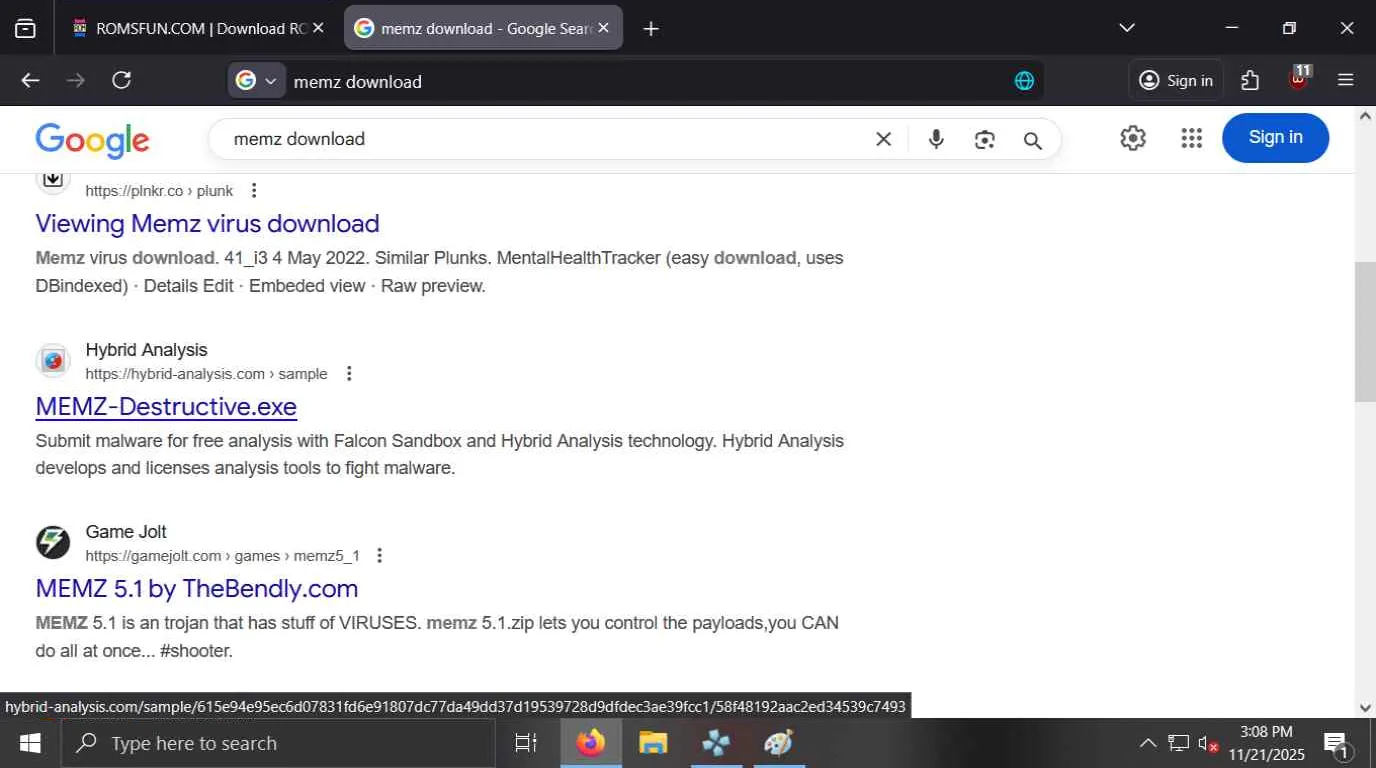The width and height of the screenshot is (1376, 768).
Task: Click the translate page icon in address bar
Action: click(1024, 81)
